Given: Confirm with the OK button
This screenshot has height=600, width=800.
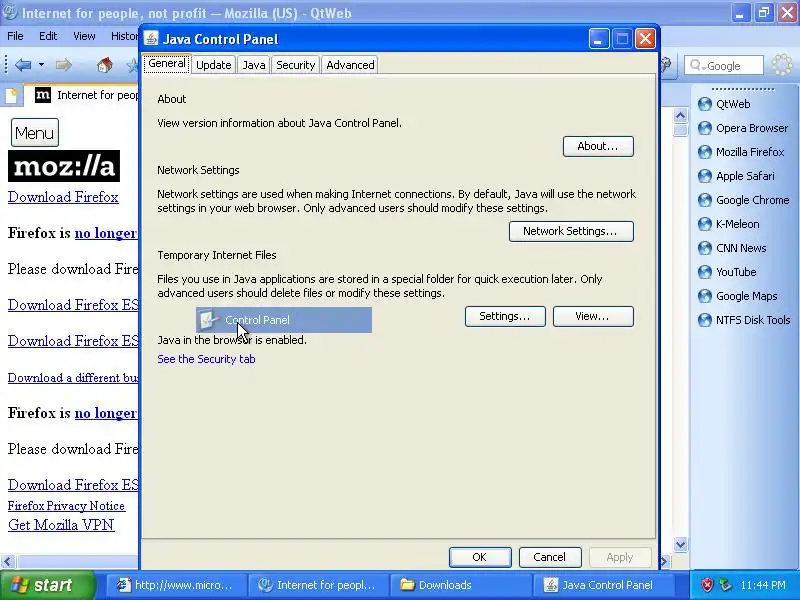Looking at the screenshot, I should coord(480,557).
